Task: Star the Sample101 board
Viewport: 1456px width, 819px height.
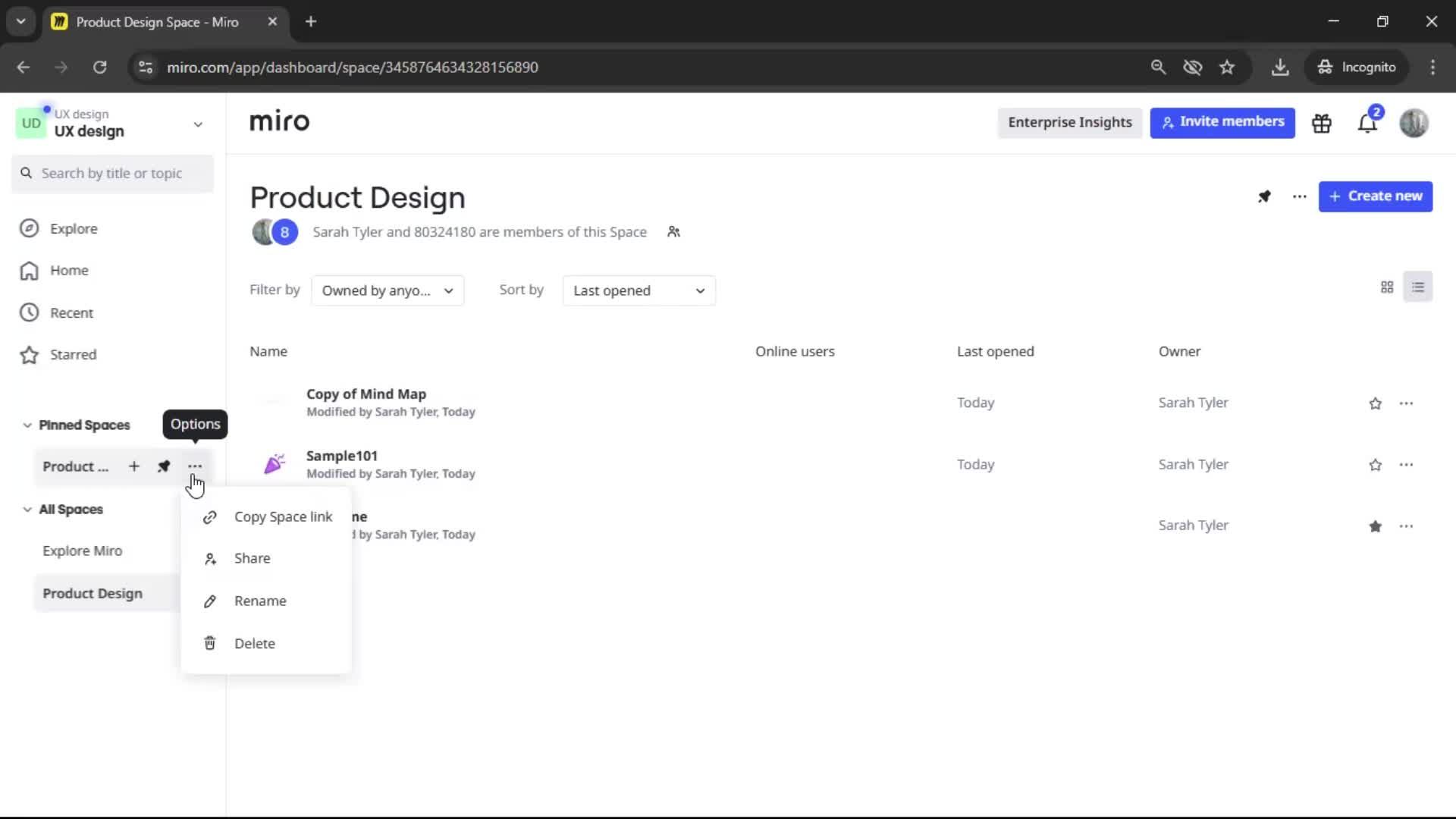Action: click(1375, 465)
